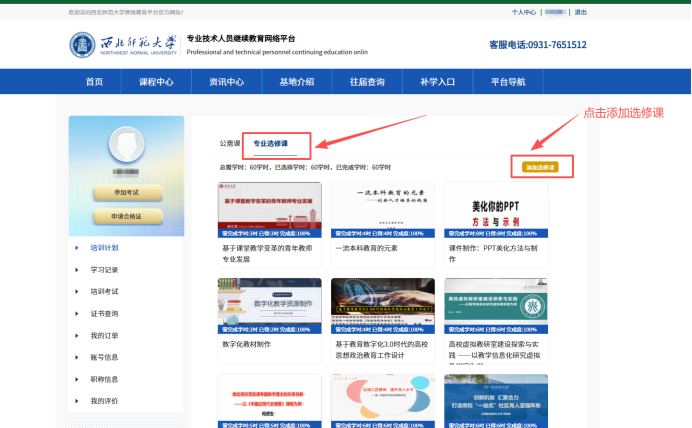Open 我的订单 in the sidebar
Viewport: 692px width, 428px height.
(105, 336)
